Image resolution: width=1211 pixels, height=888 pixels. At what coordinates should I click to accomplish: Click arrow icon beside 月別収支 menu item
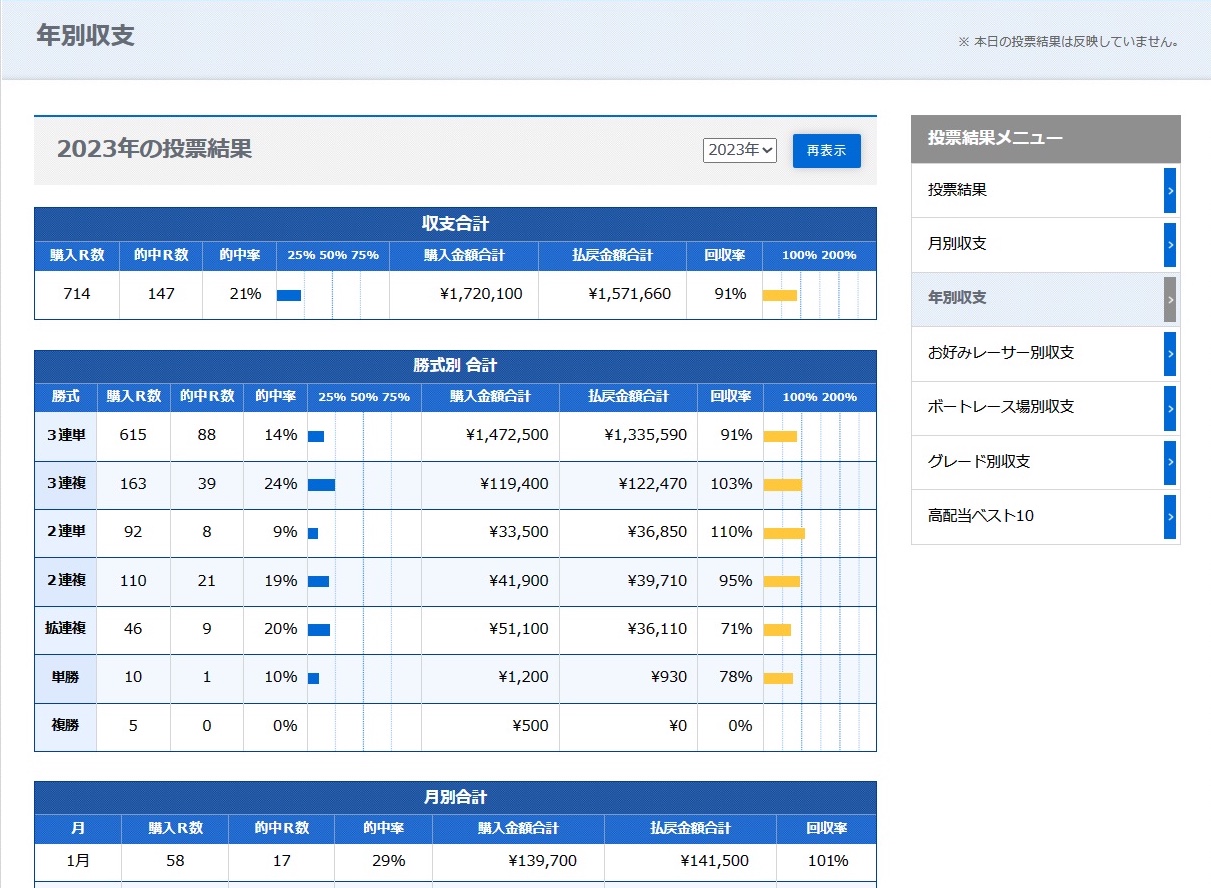coord(1170,244)
